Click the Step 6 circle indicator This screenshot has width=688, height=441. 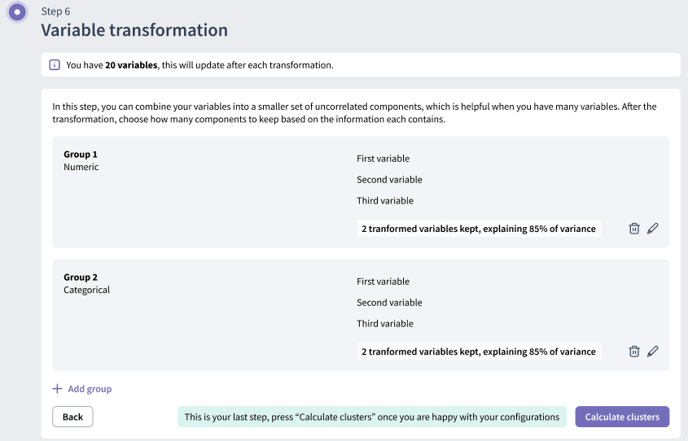[x=17, y=14]
